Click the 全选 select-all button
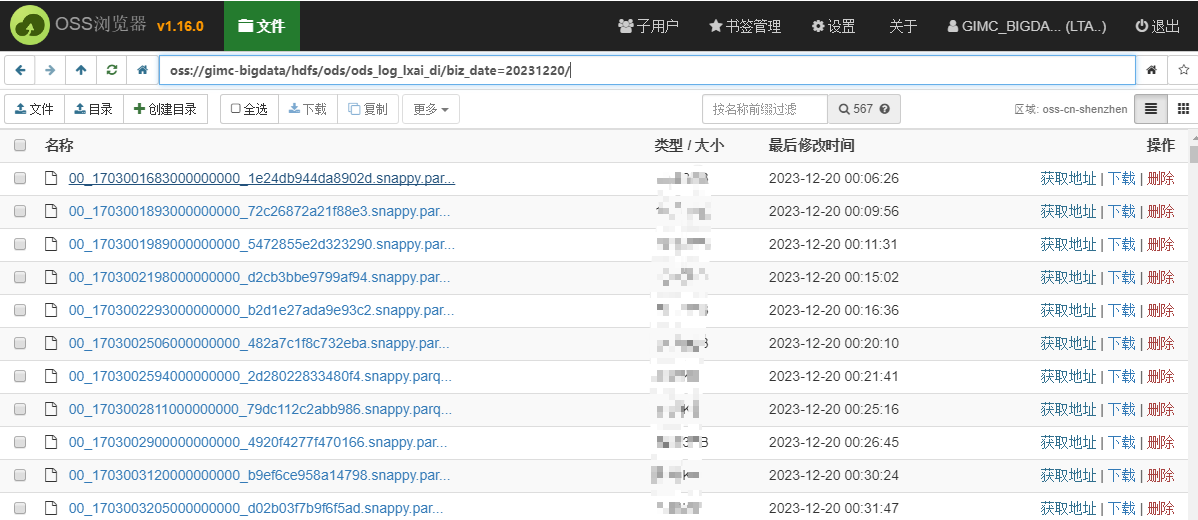 pos(249,109)
